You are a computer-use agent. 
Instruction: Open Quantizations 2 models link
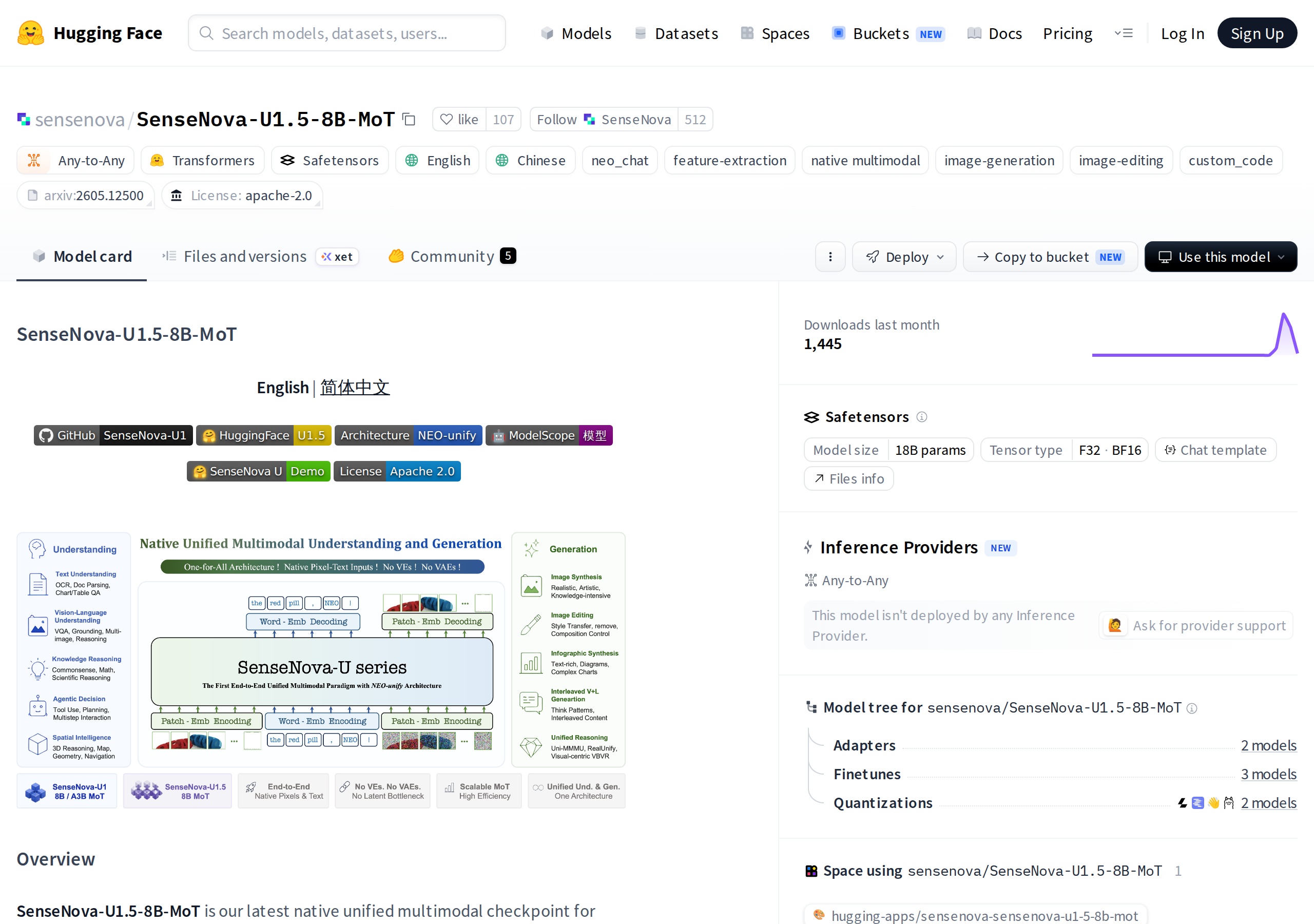(x=1268, y=803)
